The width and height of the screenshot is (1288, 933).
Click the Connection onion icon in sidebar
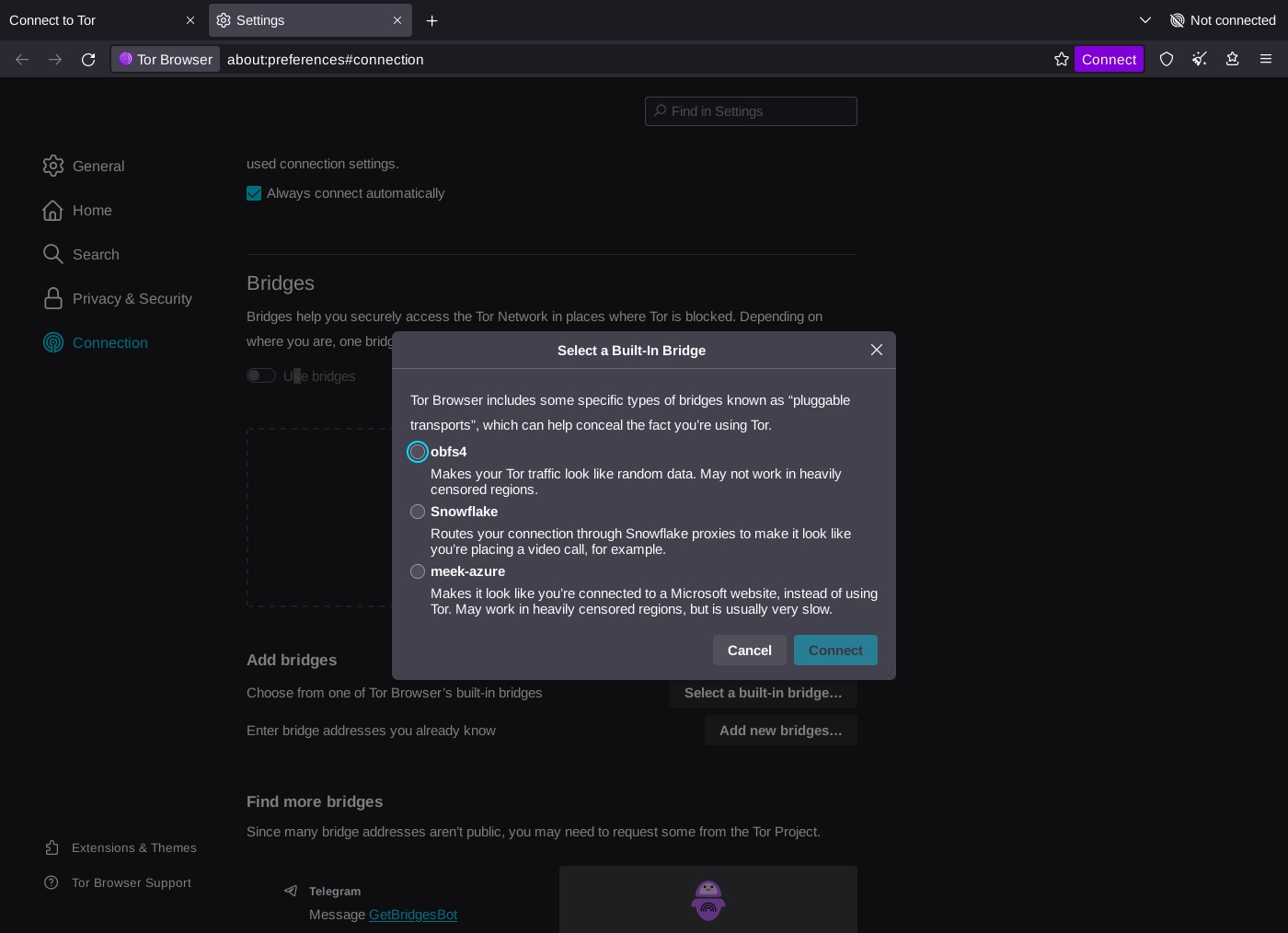(53, 342)
